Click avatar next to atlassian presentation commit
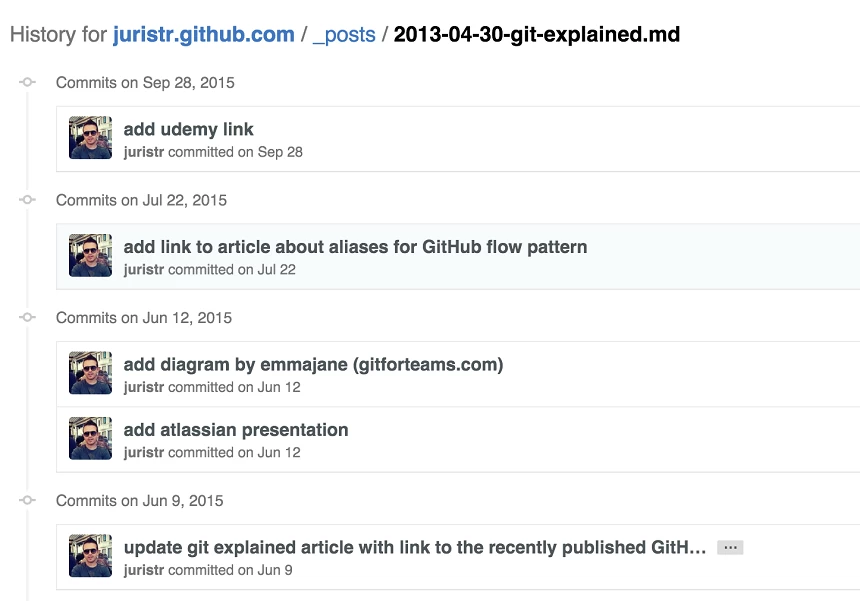 pyautogui.click(x=90, y=439)
